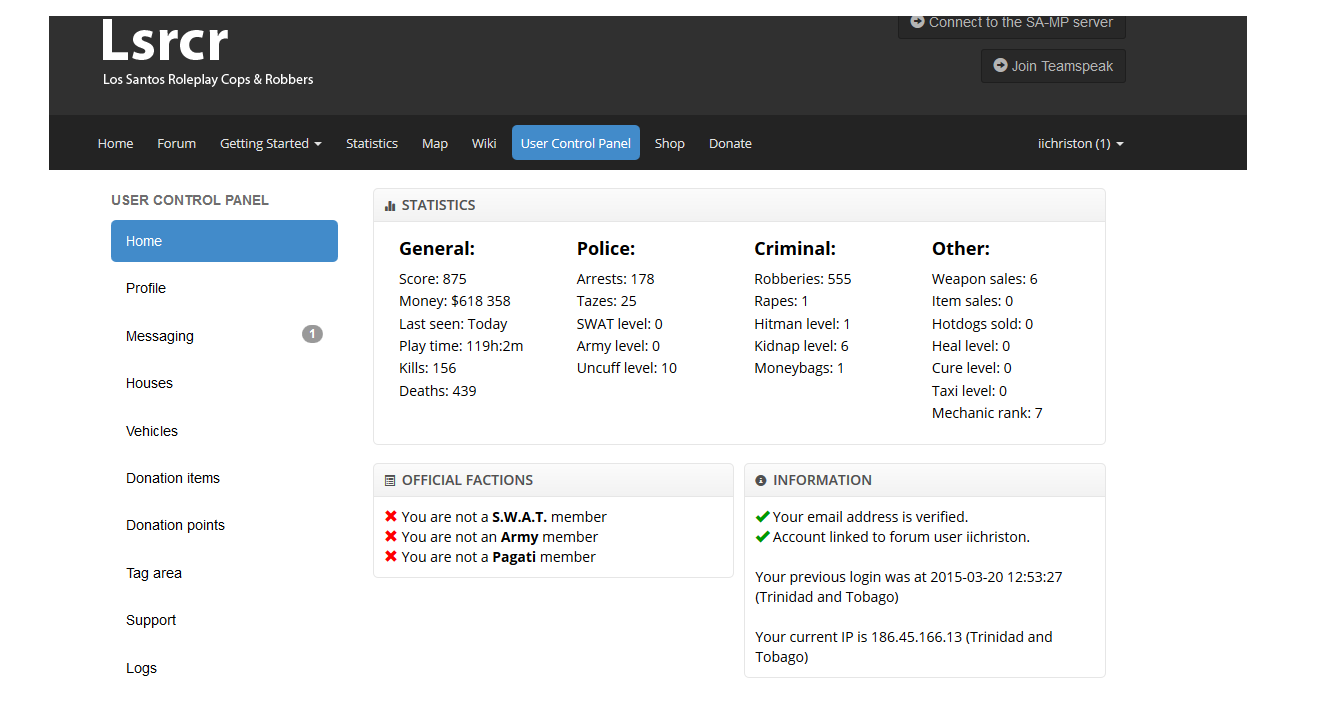Click the list icon beside OFFICIAL FACTIONS
This screenshot has height=716, width=1327.
click(x=390, y=480)
